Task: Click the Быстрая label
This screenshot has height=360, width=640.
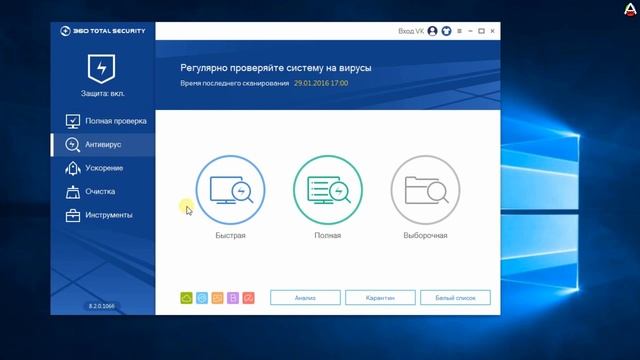Action: coord(231,236)
